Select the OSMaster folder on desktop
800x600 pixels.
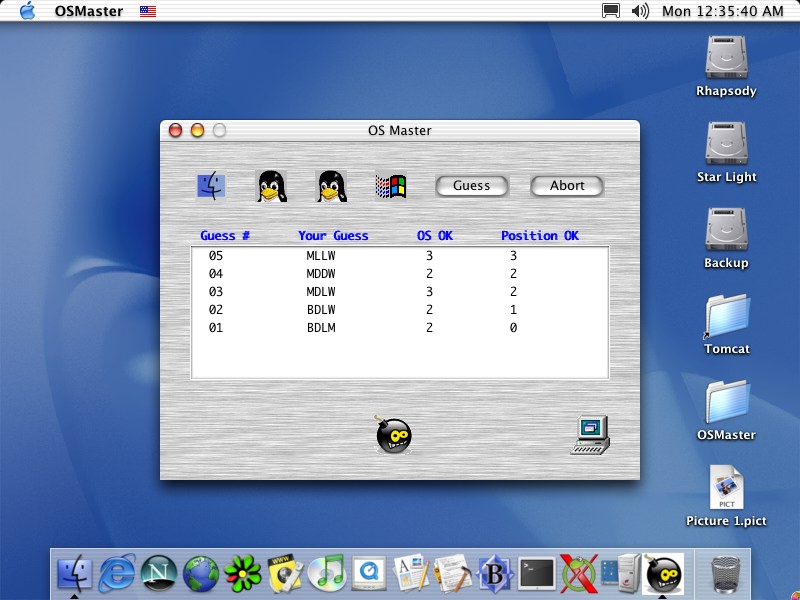click(726, 410)
